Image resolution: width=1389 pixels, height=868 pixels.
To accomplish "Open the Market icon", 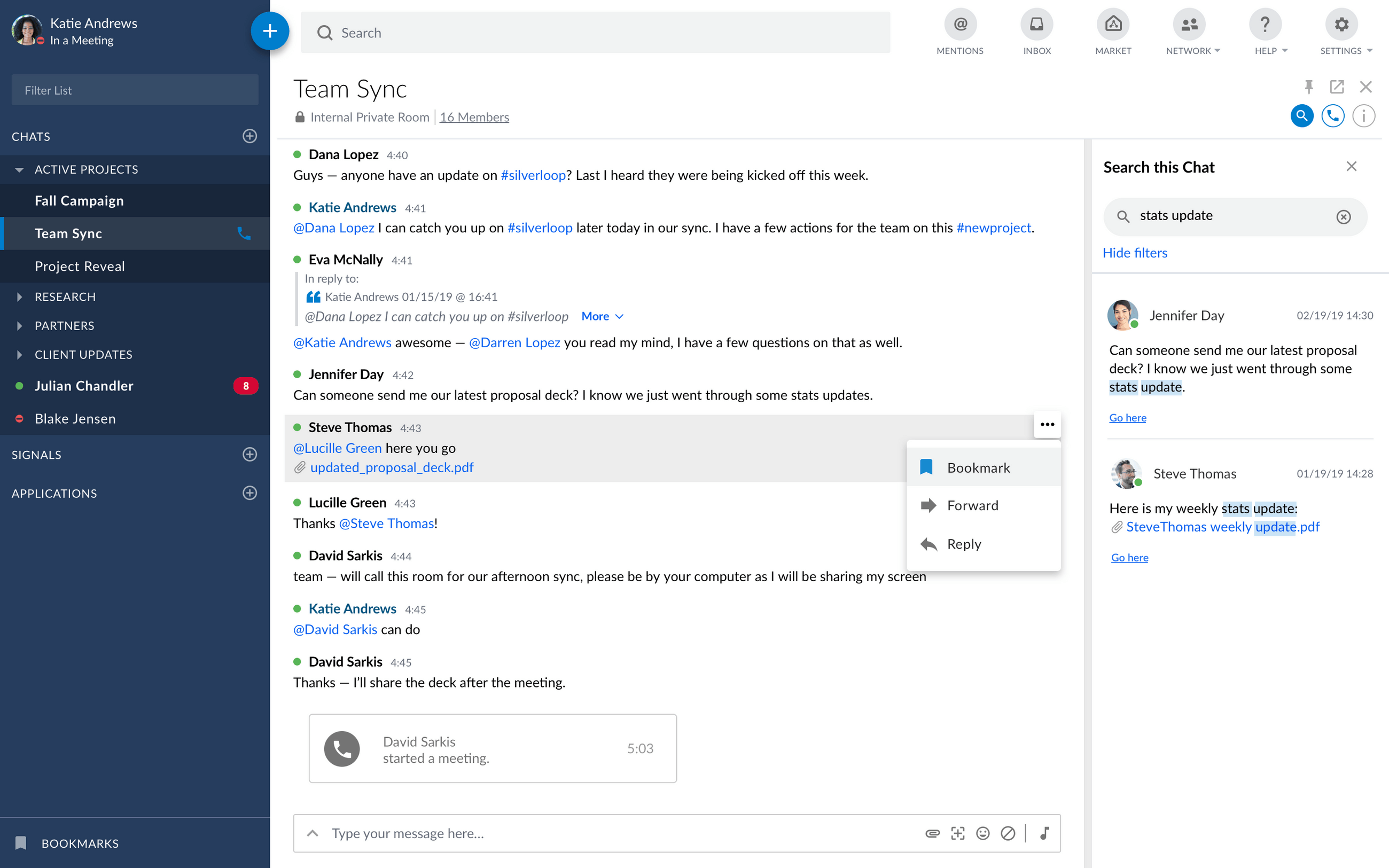I will coord(1112,25).
